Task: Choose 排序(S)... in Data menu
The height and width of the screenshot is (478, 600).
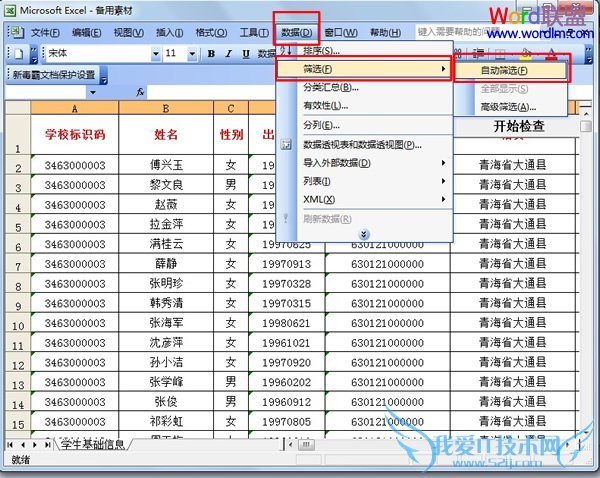Action: pos(364,50)
